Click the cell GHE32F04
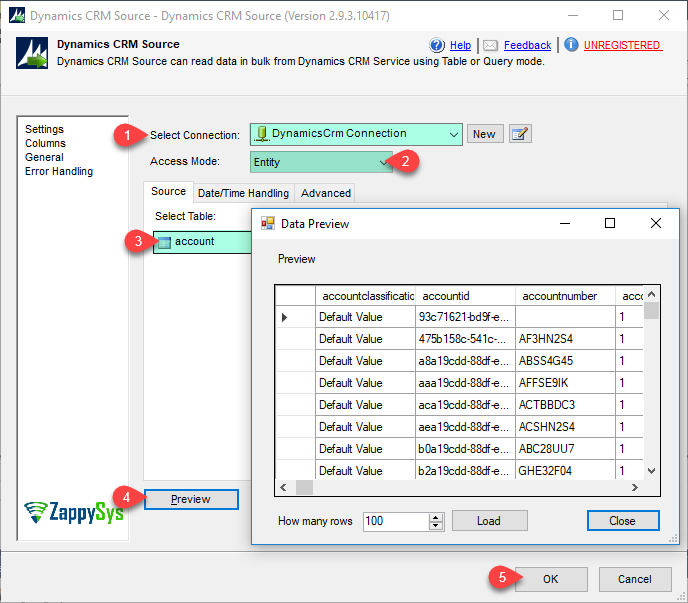This screenshot has width=688, height=603. point(566,470)
